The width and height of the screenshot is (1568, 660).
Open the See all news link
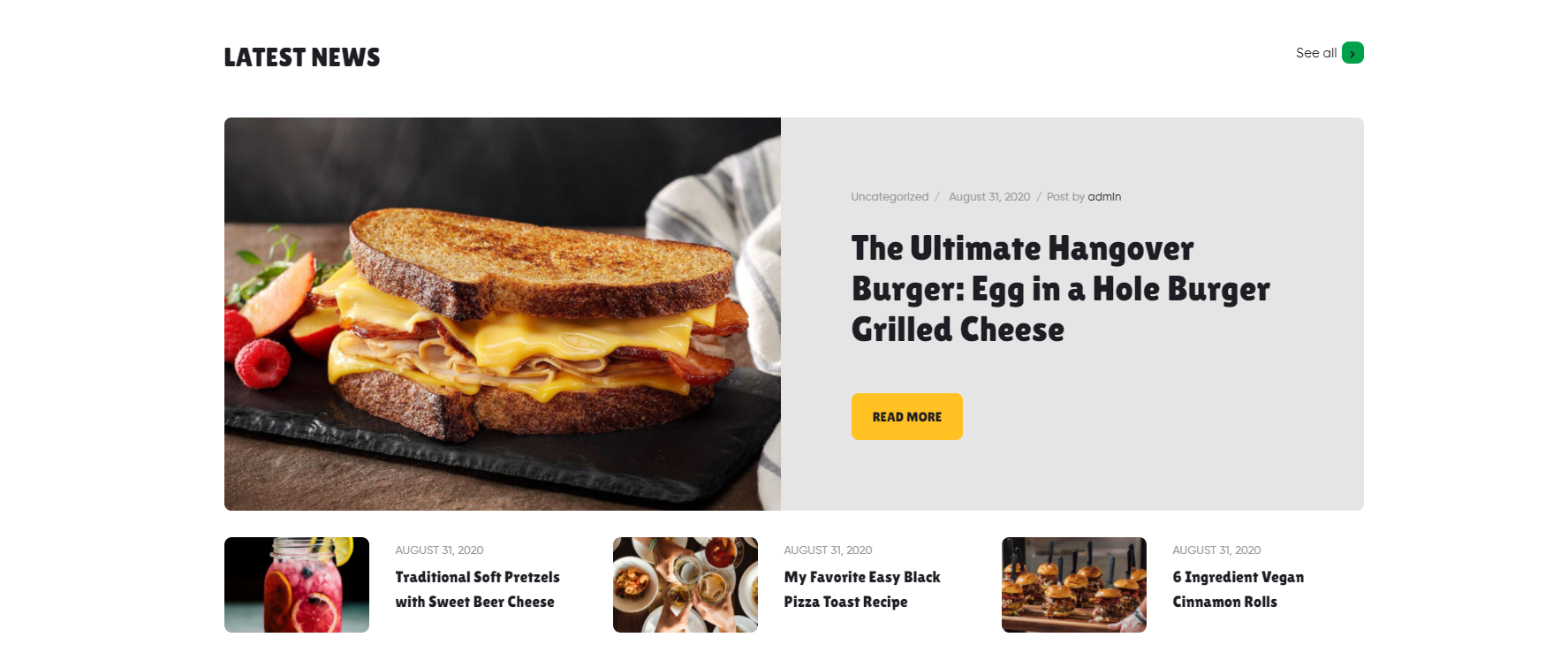tap(1316, 53)
